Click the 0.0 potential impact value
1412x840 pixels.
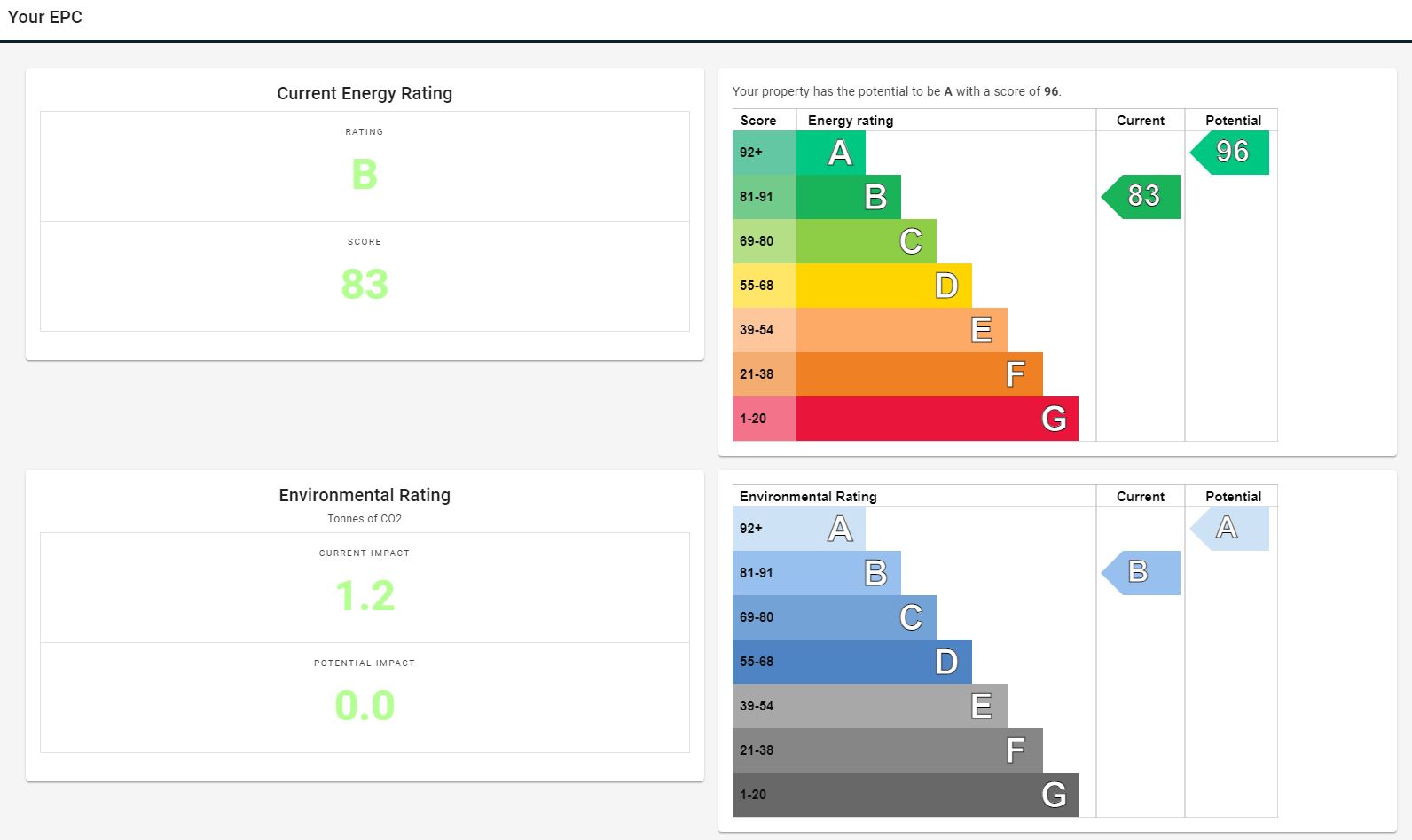click(x=365, y=705)
